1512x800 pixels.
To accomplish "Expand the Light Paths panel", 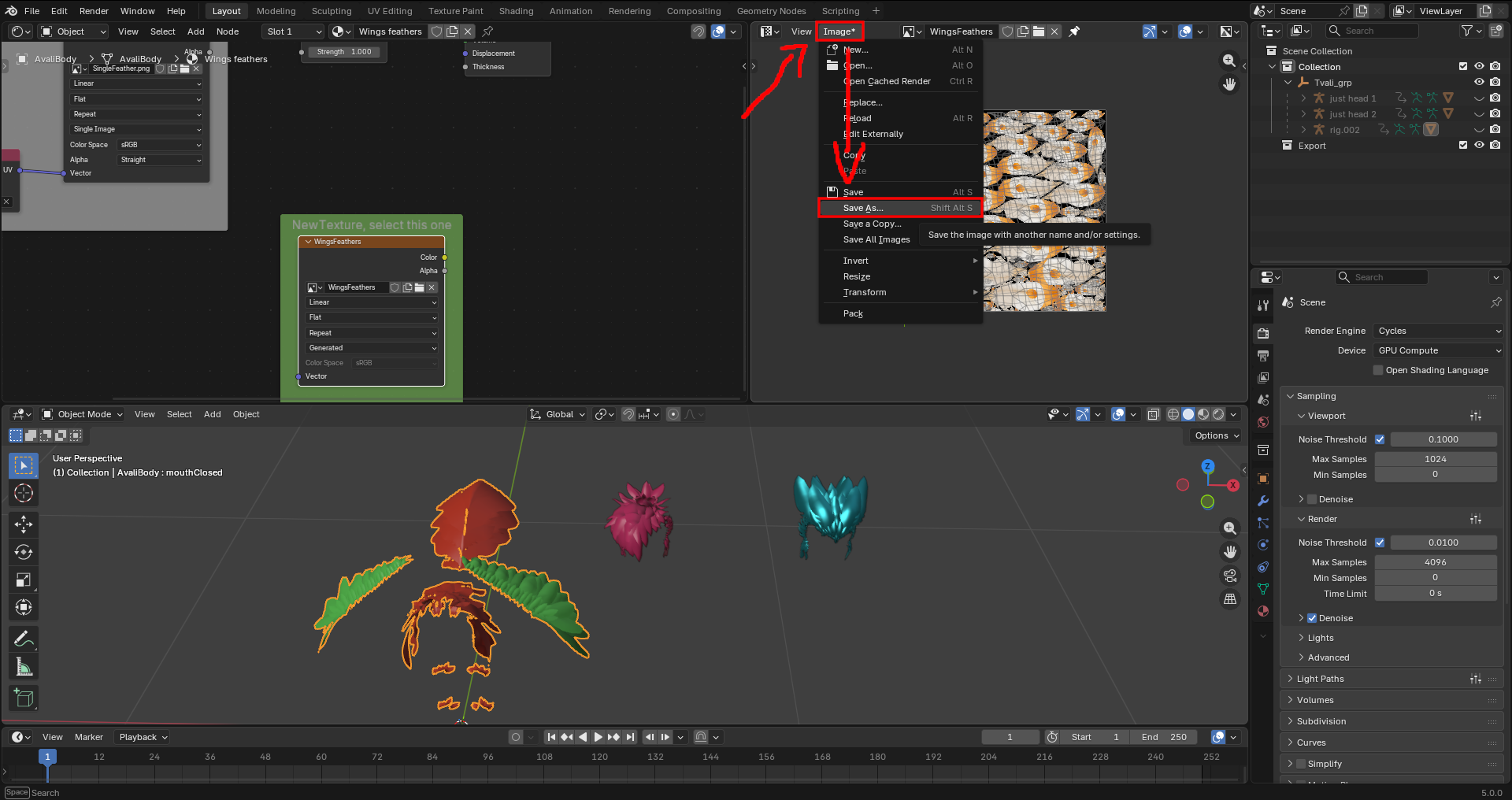I will (1321, 679).
